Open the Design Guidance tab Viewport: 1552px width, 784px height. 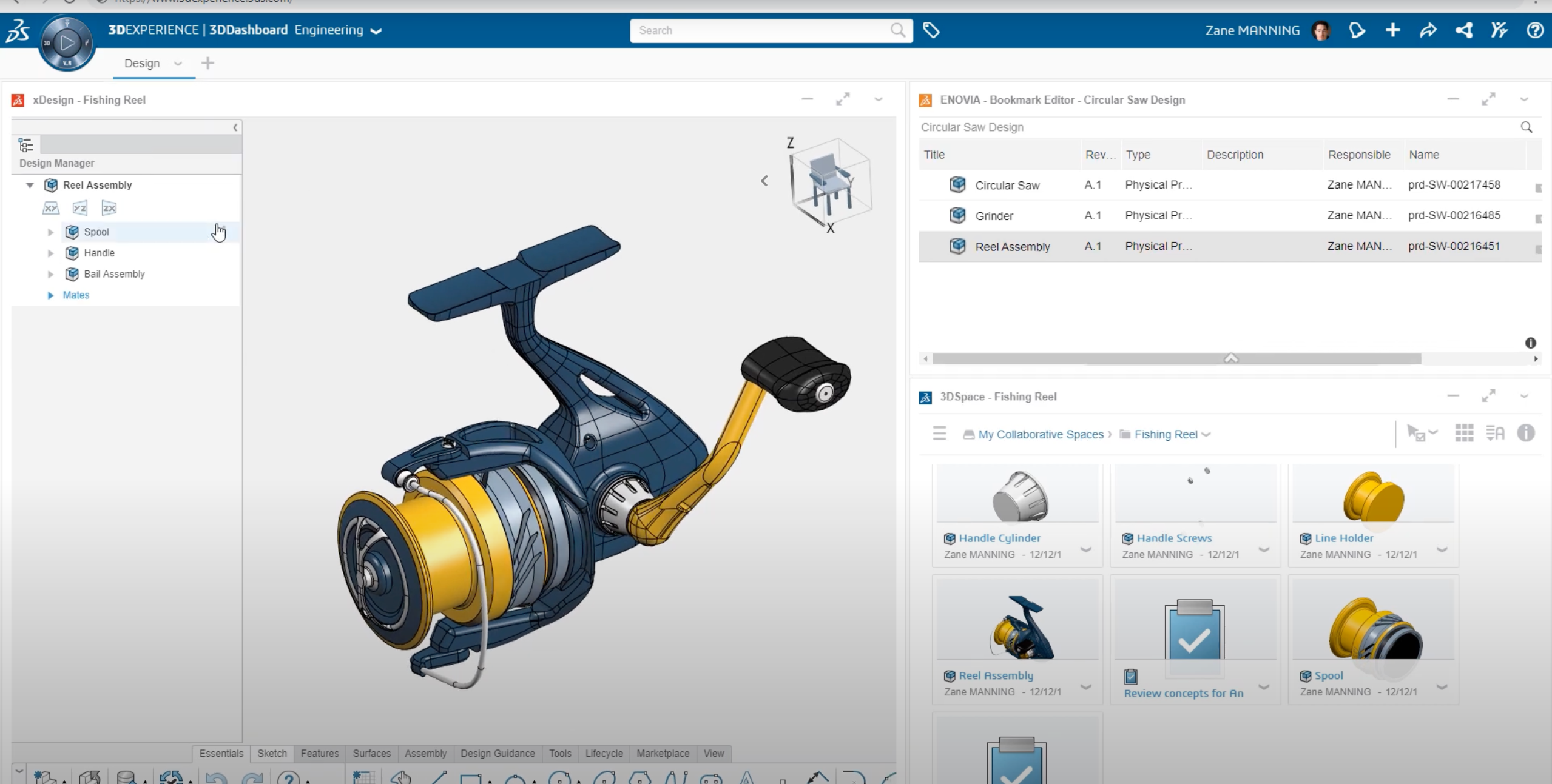point(498,753)
